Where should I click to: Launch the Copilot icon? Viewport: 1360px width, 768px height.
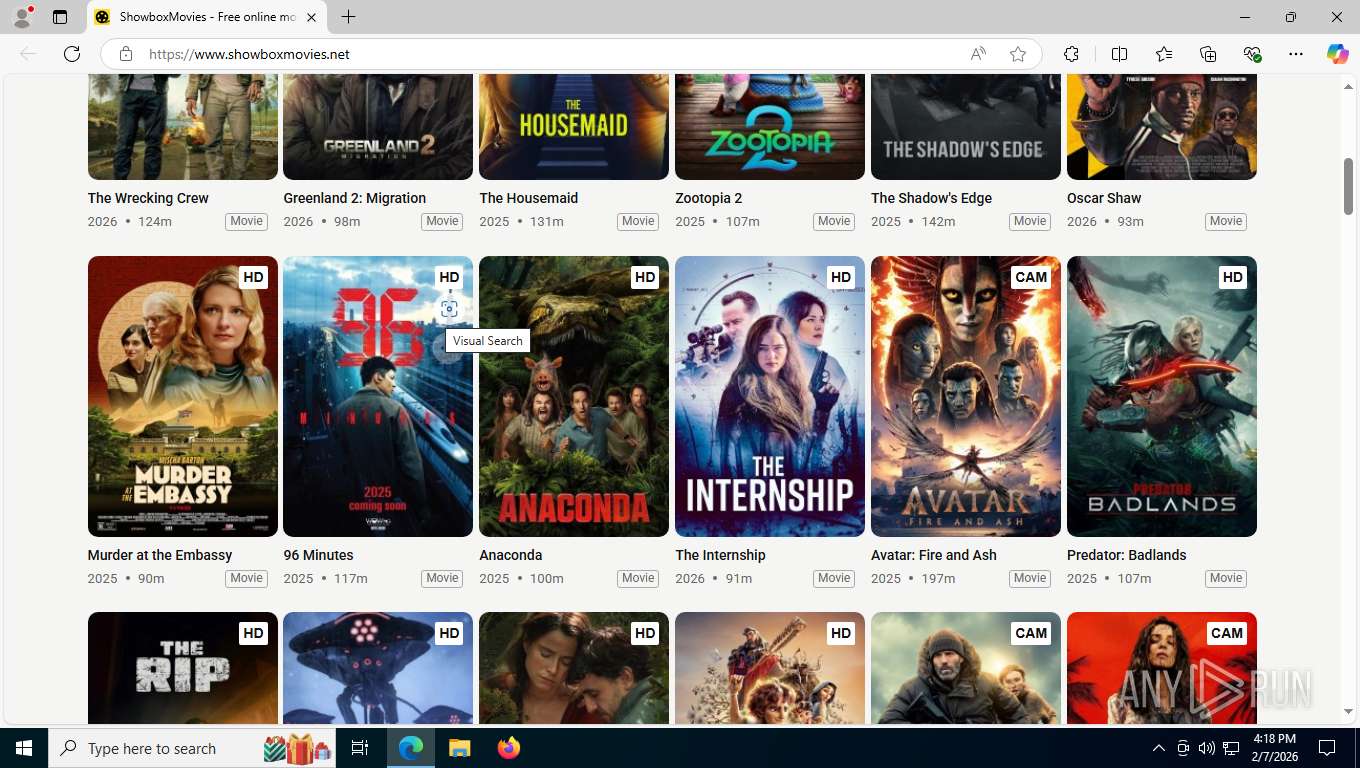(1337, 54)
